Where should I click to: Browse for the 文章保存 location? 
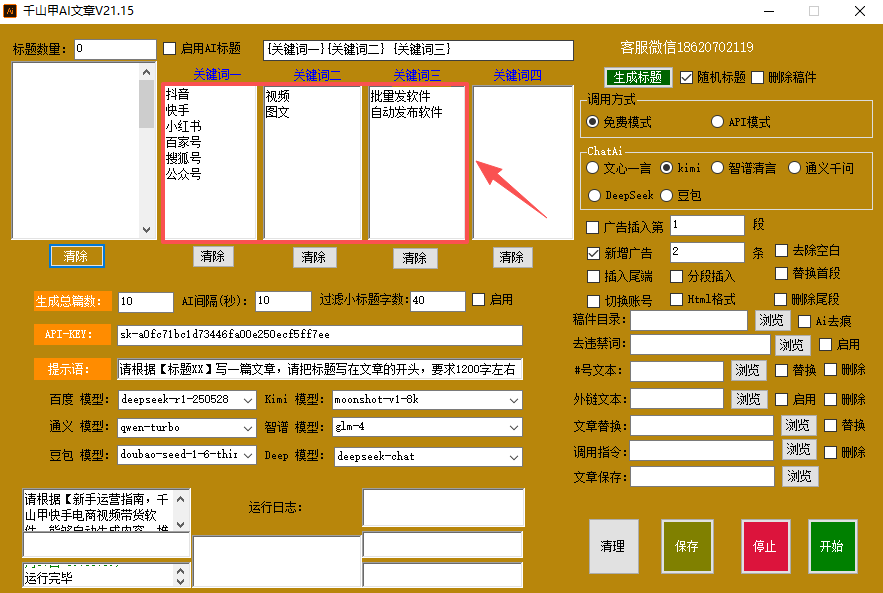798,476
